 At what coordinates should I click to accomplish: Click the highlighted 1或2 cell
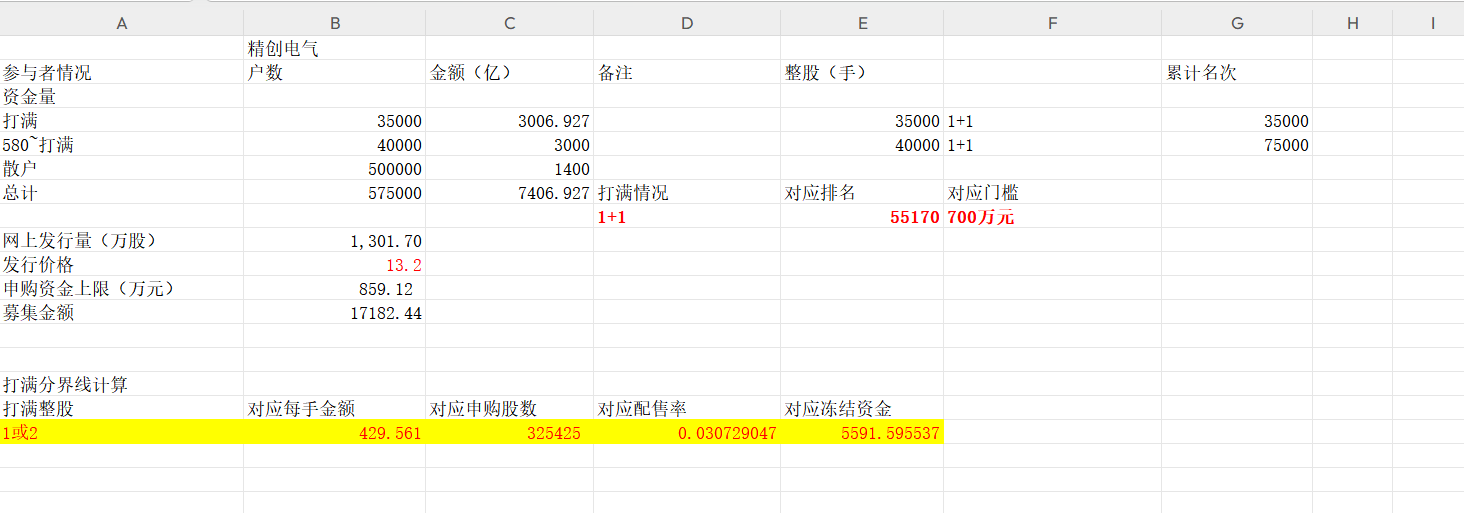click(x=121, y=432)
